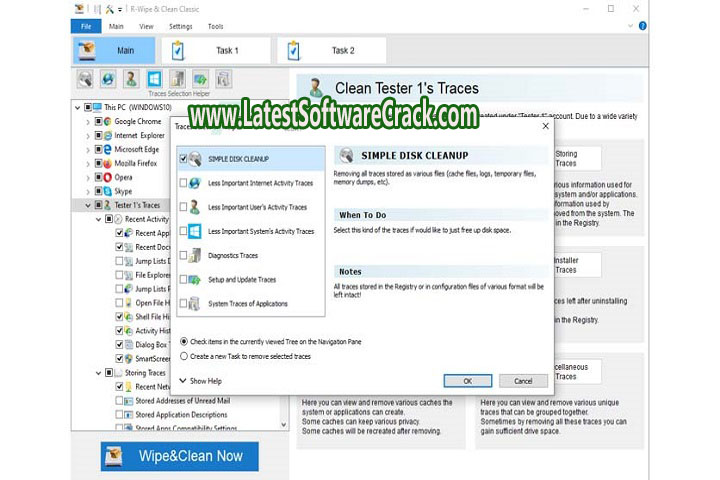Viewport: 720px width, 480px height.
Task: Click the Setup and Update Traces icon in dialog
Action: coord(195,279)
